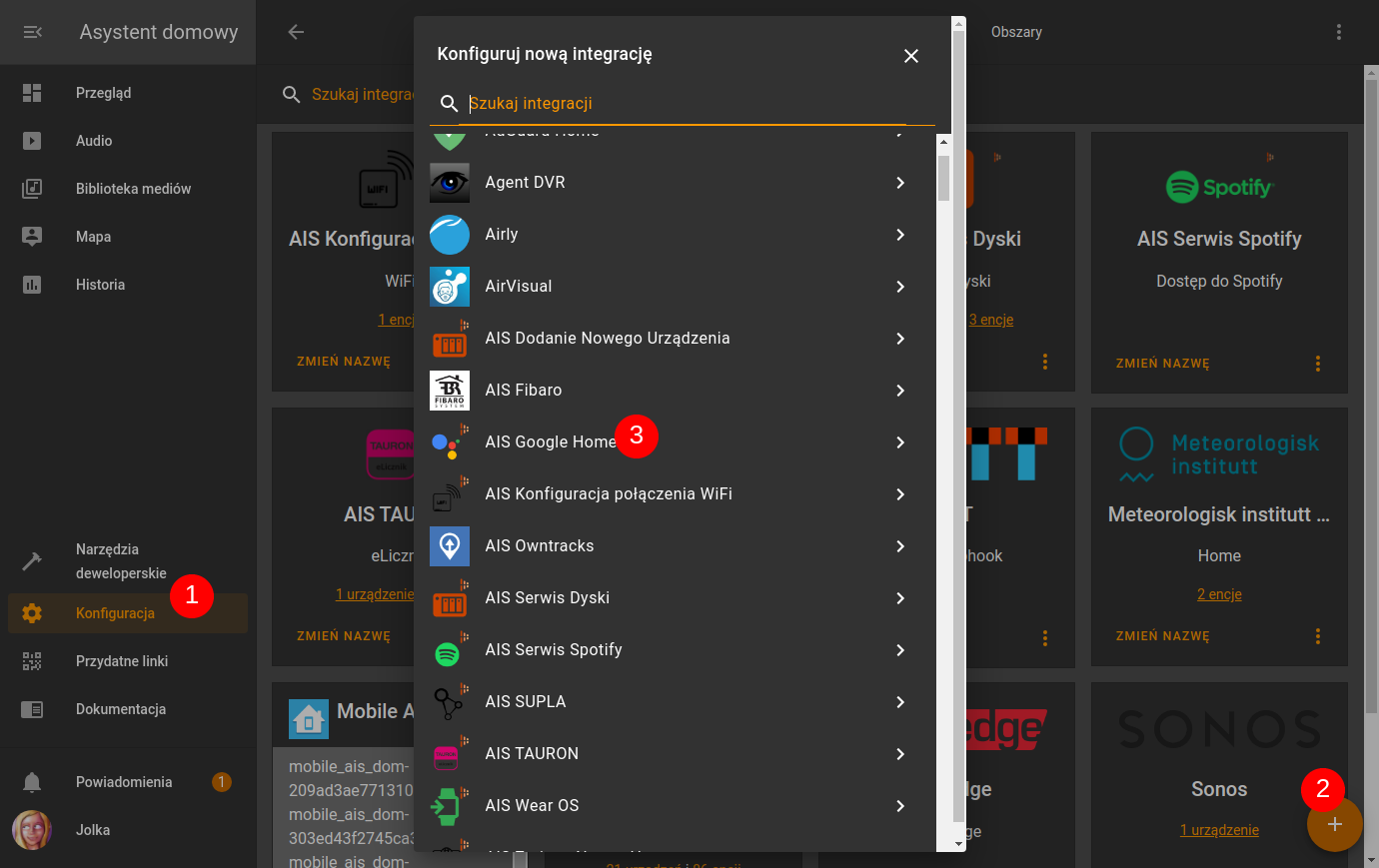Select AIS Google Home list entry text
The height and width of the screenshot is (868, 1379).
click(x=551, y=442)
